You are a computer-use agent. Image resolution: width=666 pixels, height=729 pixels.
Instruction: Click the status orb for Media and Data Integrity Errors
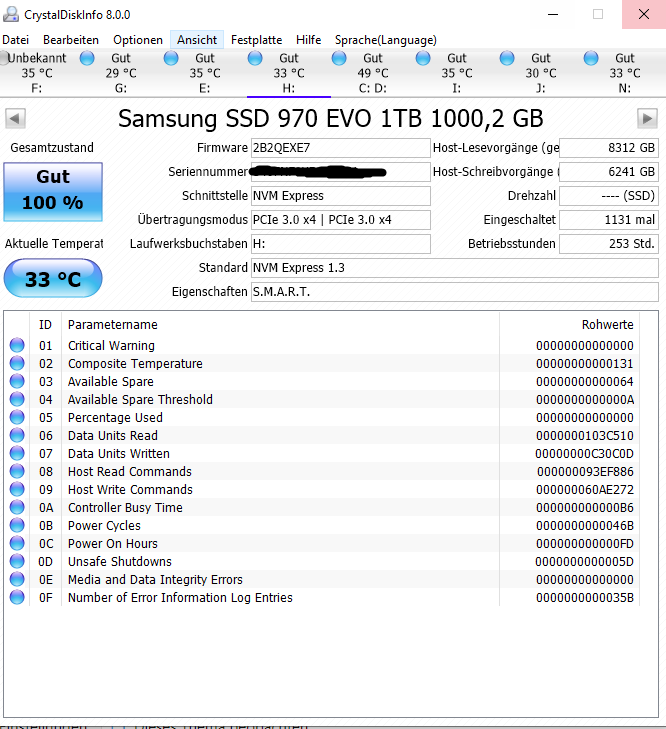[17, 579]
